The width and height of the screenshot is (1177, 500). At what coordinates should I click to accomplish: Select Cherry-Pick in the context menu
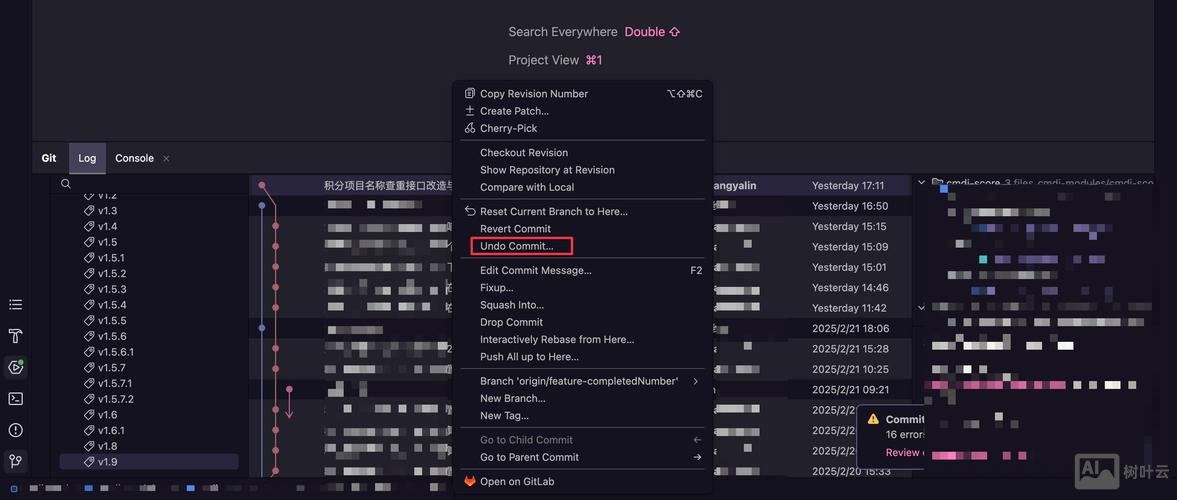(x=508, y=128)
